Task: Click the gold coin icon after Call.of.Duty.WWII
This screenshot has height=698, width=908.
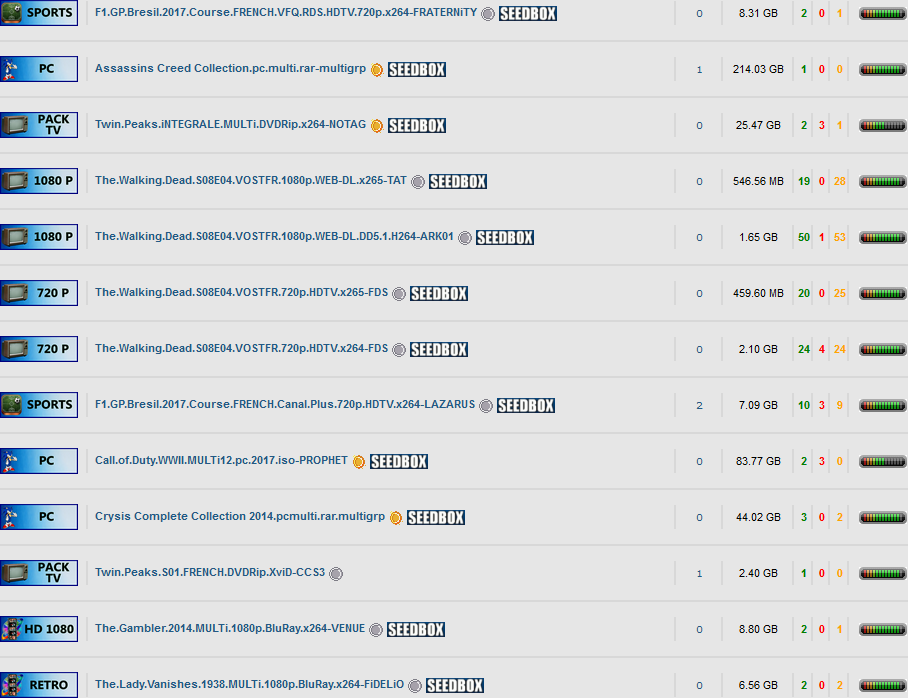Action: [x=359, y=462]
